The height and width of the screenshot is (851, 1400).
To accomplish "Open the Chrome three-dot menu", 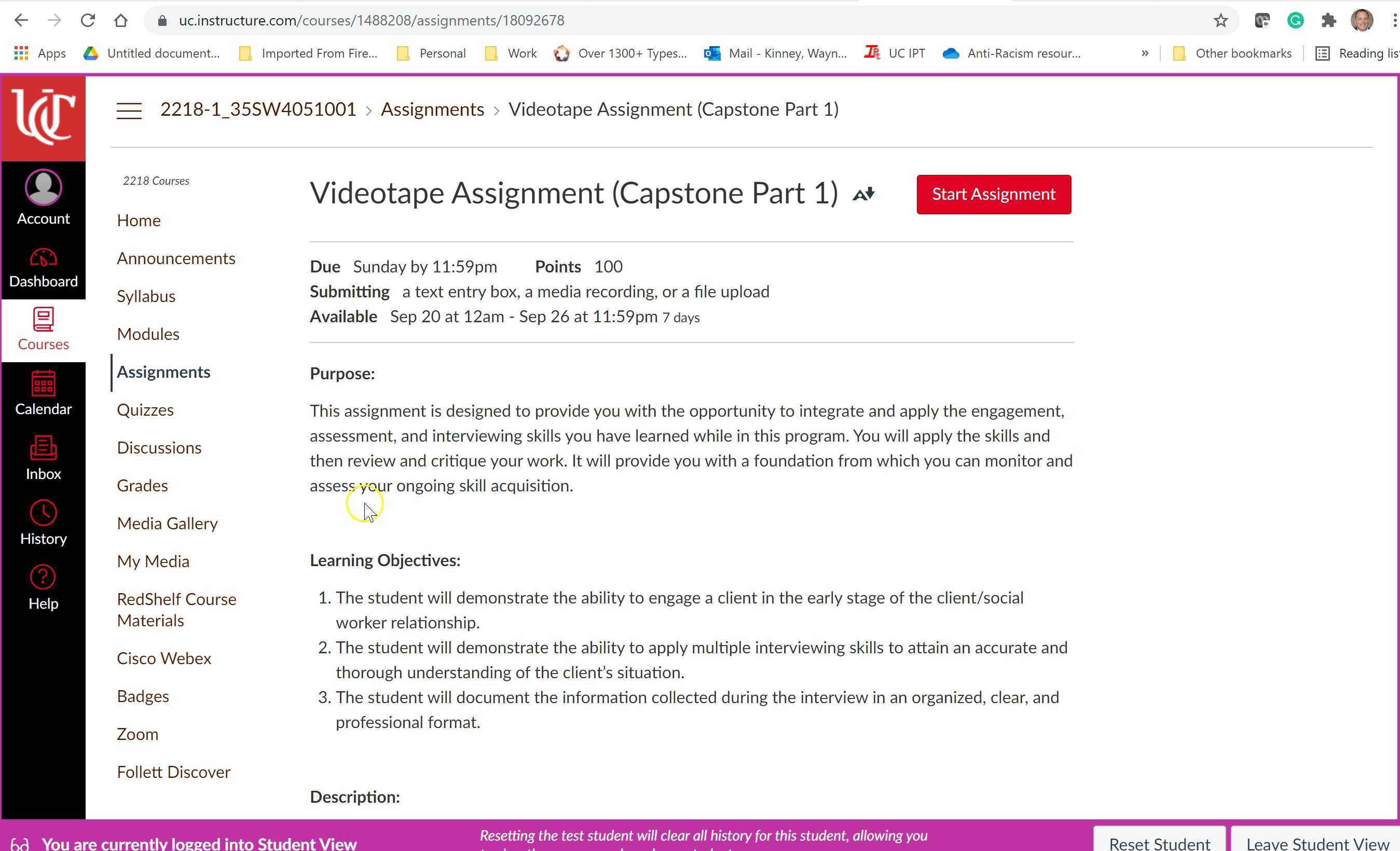I will (1393, 20).
